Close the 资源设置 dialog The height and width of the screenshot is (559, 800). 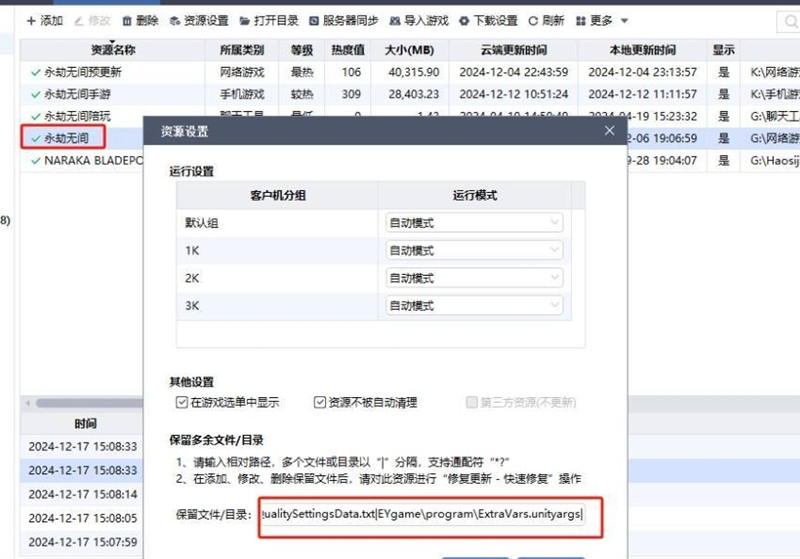tap(609, 131)
